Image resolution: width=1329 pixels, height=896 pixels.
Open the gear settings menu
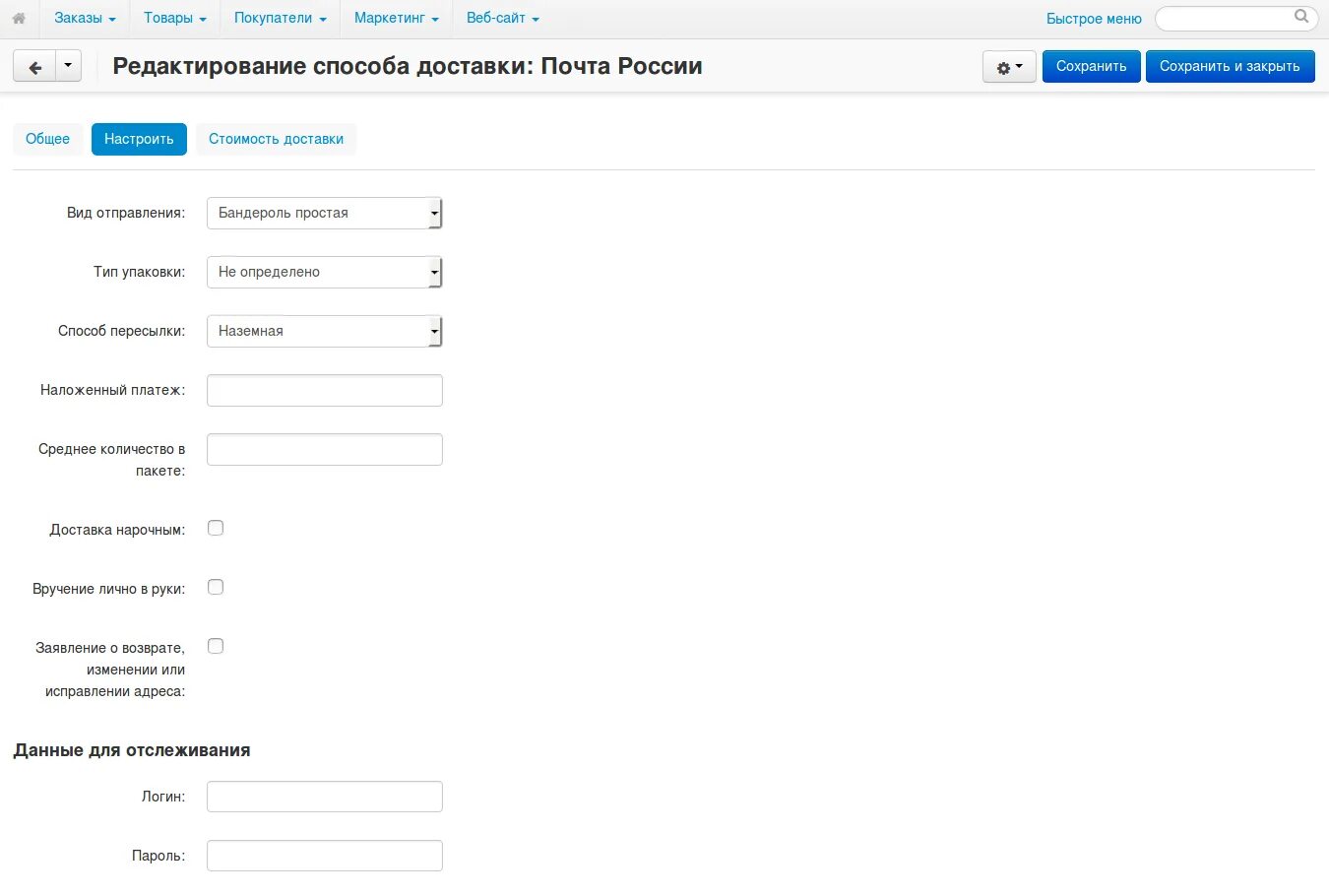1009,67
